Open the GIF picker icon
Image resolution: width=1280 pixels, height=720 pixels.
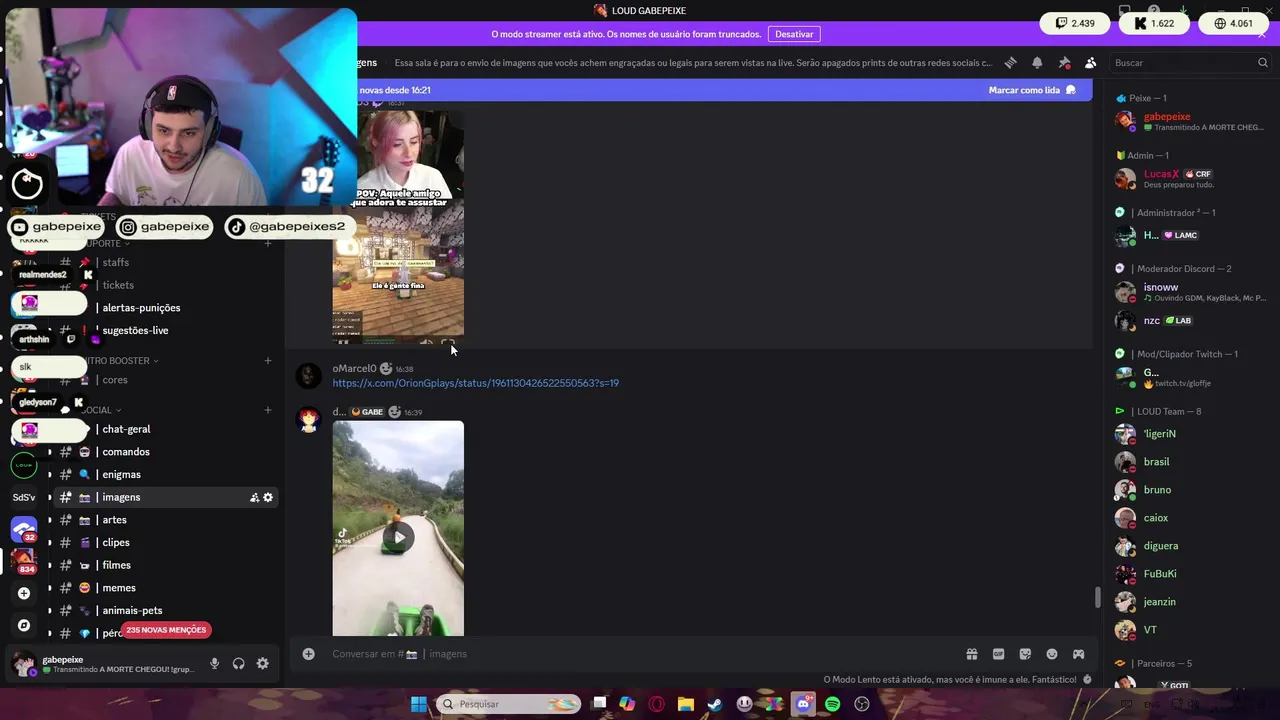[998, 654]
